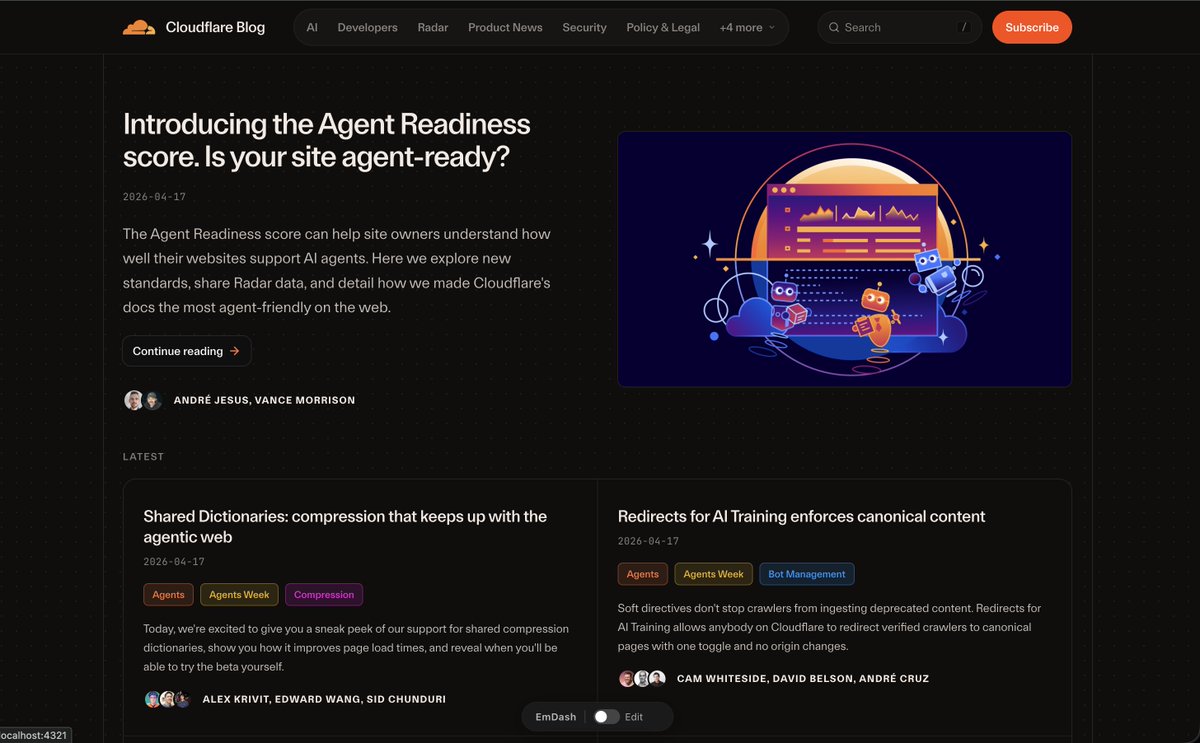Click the Continue reading button
Image resolution: width=1200 pixels, height=743 pixels.
click(186, 351)
